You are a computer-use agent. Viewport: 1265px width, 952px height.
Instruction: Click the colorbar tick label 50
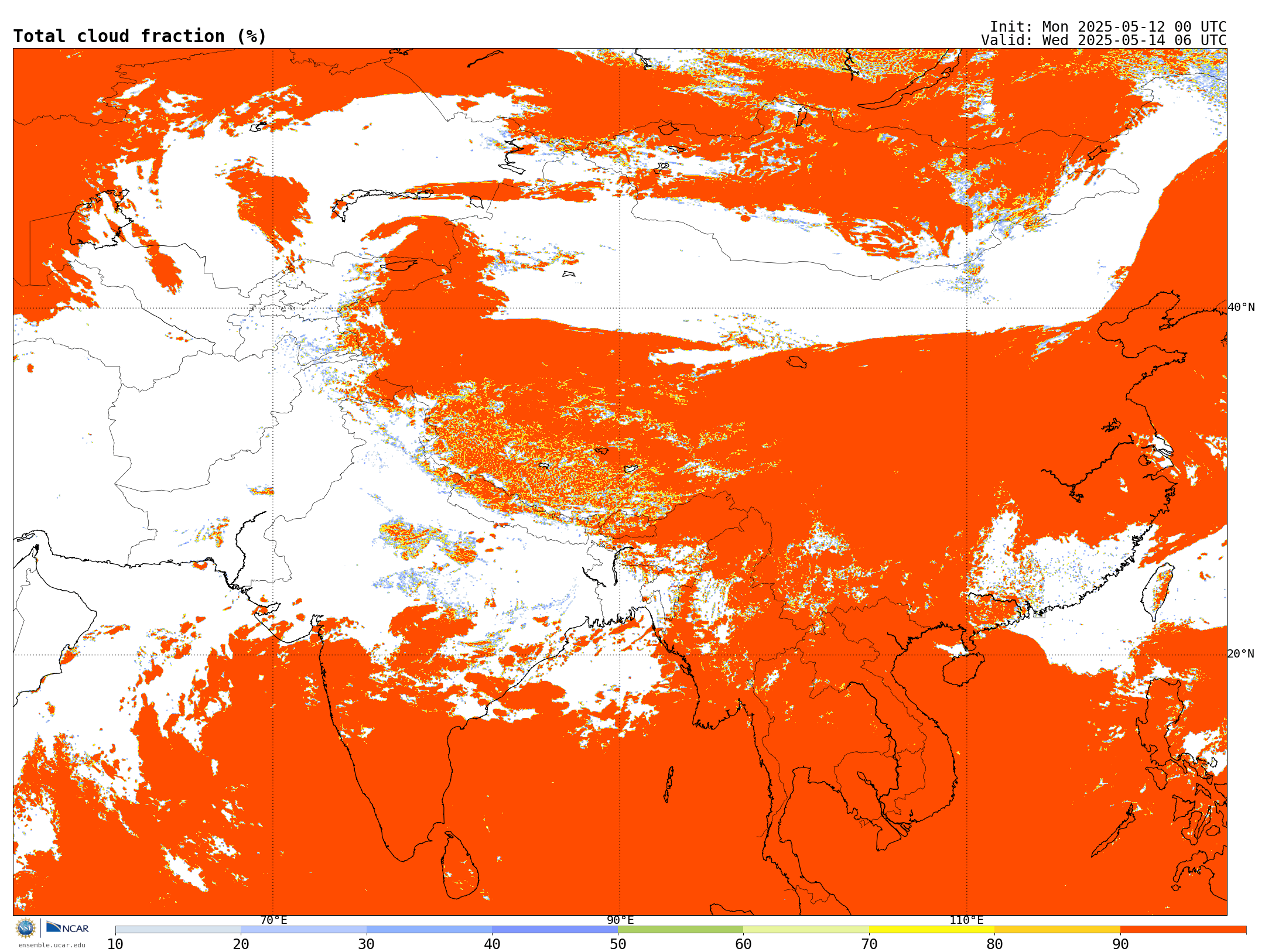point(618,944)
